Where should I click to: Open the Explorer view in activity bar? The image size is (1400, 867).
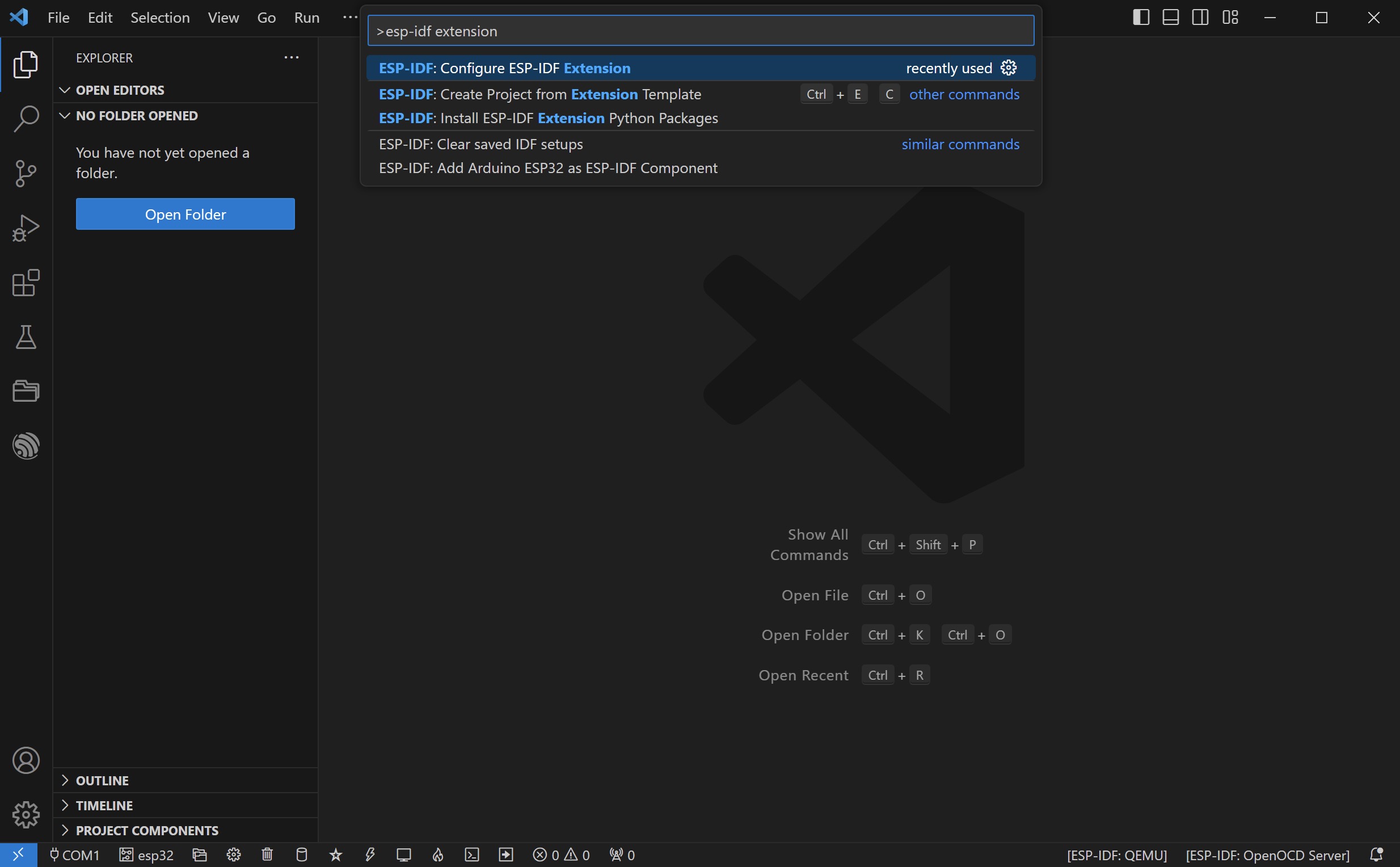pyautogui.click(x=26, y=64)
